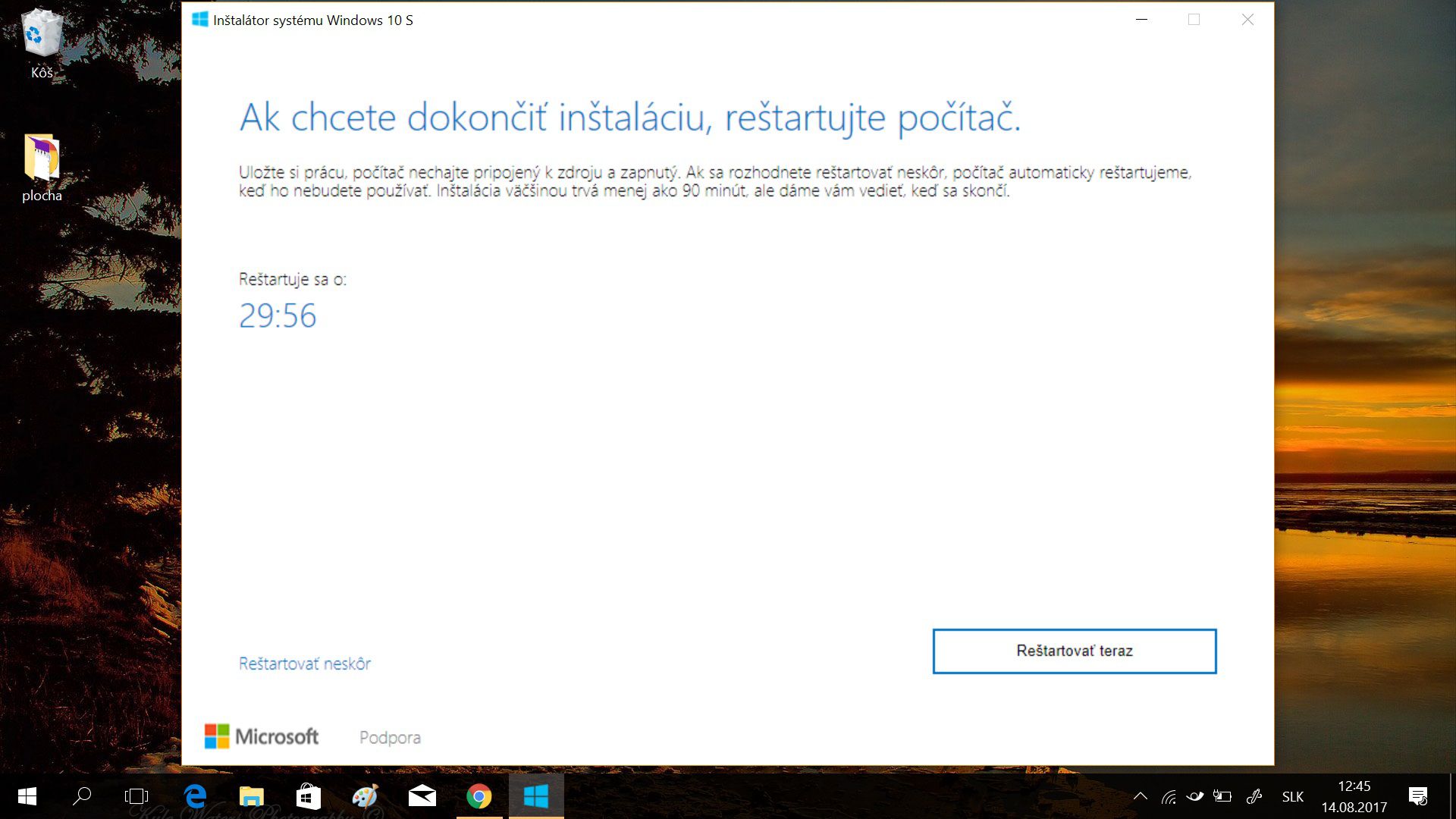Click the 'Inštalátor systému Windows 10 S' title text
The height and width of the screenshot is (819, 1456).
click(313, 20)
